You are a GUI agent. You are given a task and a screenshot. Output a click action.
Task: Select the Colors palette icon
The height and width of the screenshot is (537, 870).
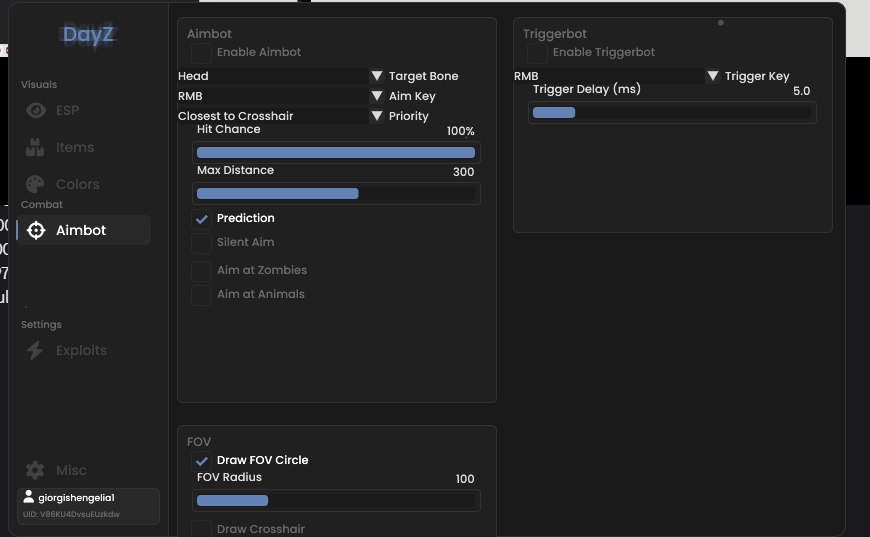coord(35,184)
